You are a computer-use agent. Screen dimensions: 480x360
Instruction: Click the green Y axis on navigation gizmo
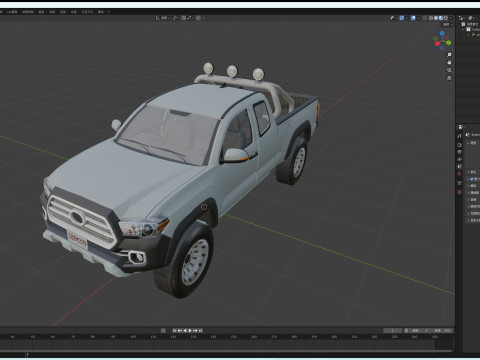click(x=449, y=43)
